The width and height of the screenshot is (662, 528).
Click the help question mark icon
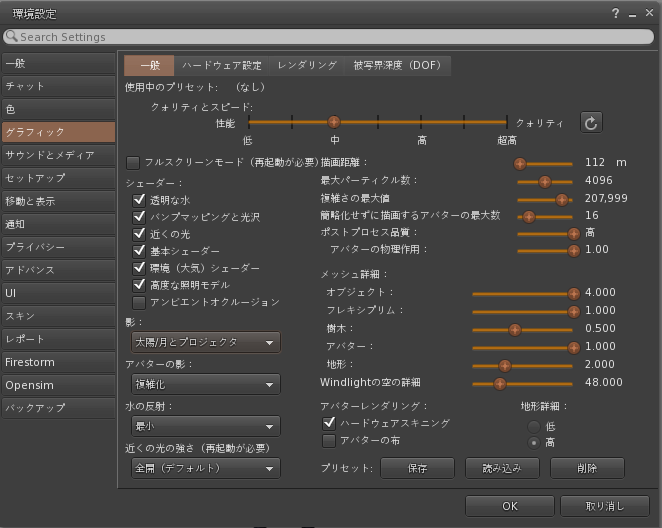click(x=616, y=14)
